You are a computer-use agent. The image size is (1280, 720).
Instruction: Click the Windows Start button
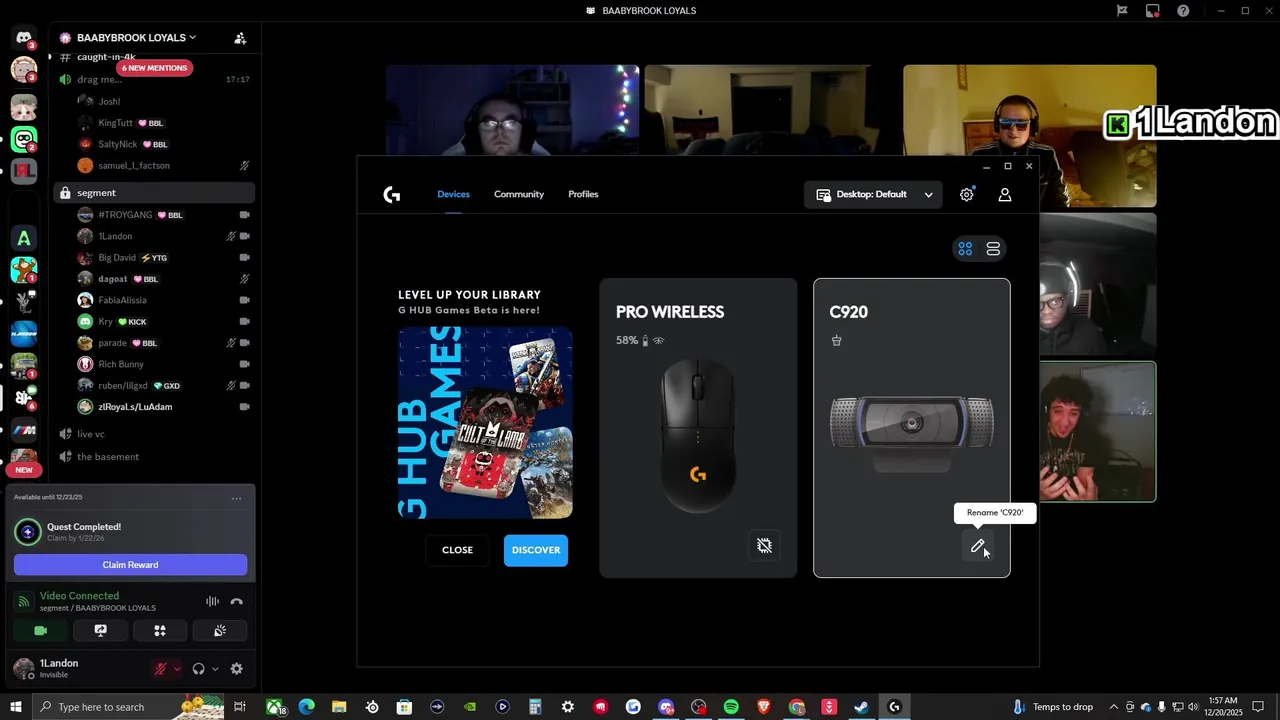pyautogui.click(x=16, y=707)
